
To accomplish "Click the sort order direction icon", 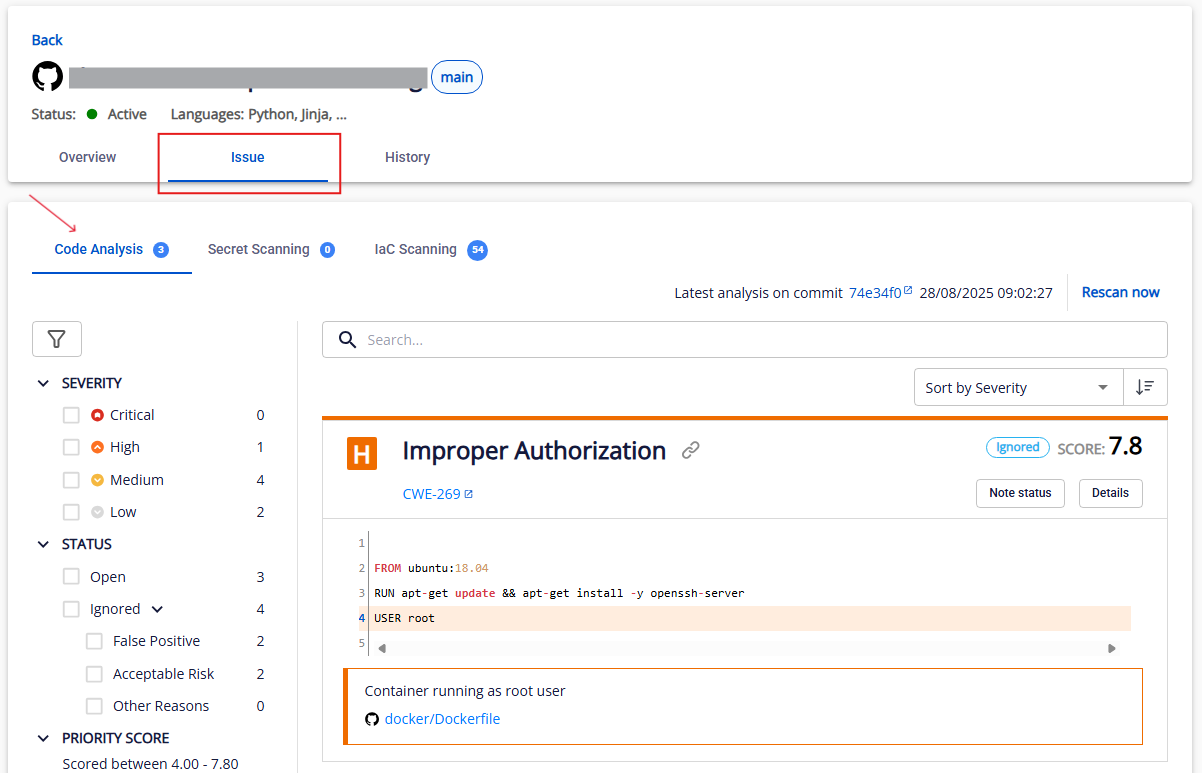I will click(1145, 387).
